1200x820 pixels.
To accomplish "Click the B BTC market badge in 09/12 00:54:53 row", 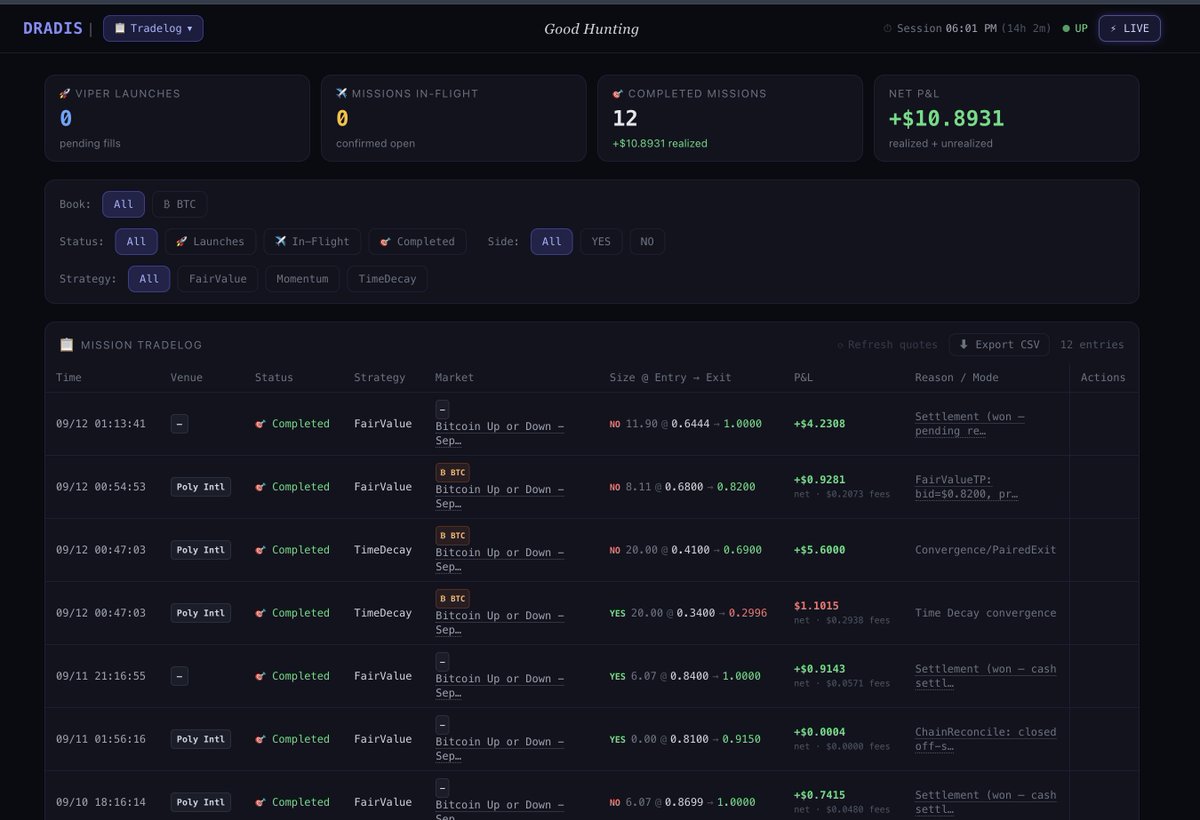I will click(x=452, y=472).
